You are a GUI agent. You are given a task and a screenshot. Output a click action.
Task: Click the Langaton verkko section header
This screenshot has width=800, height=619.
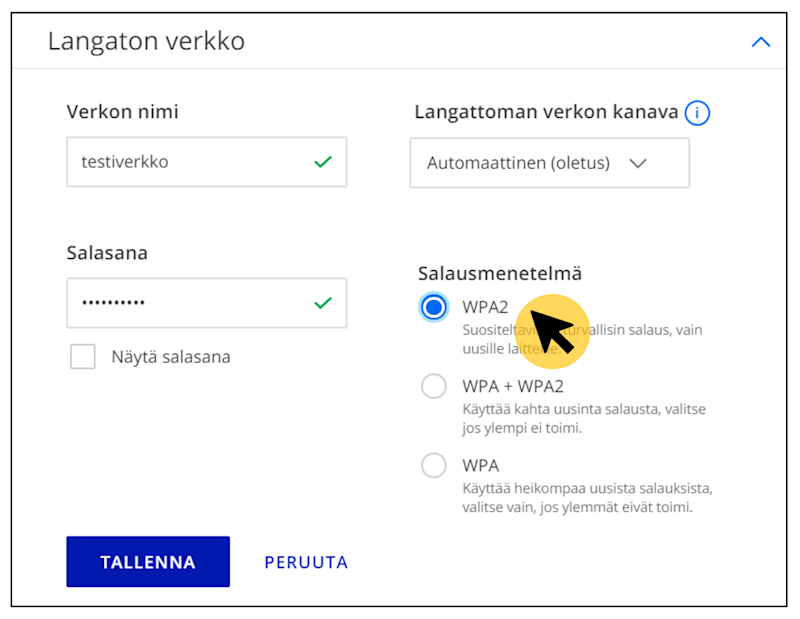tap(146, 42)
